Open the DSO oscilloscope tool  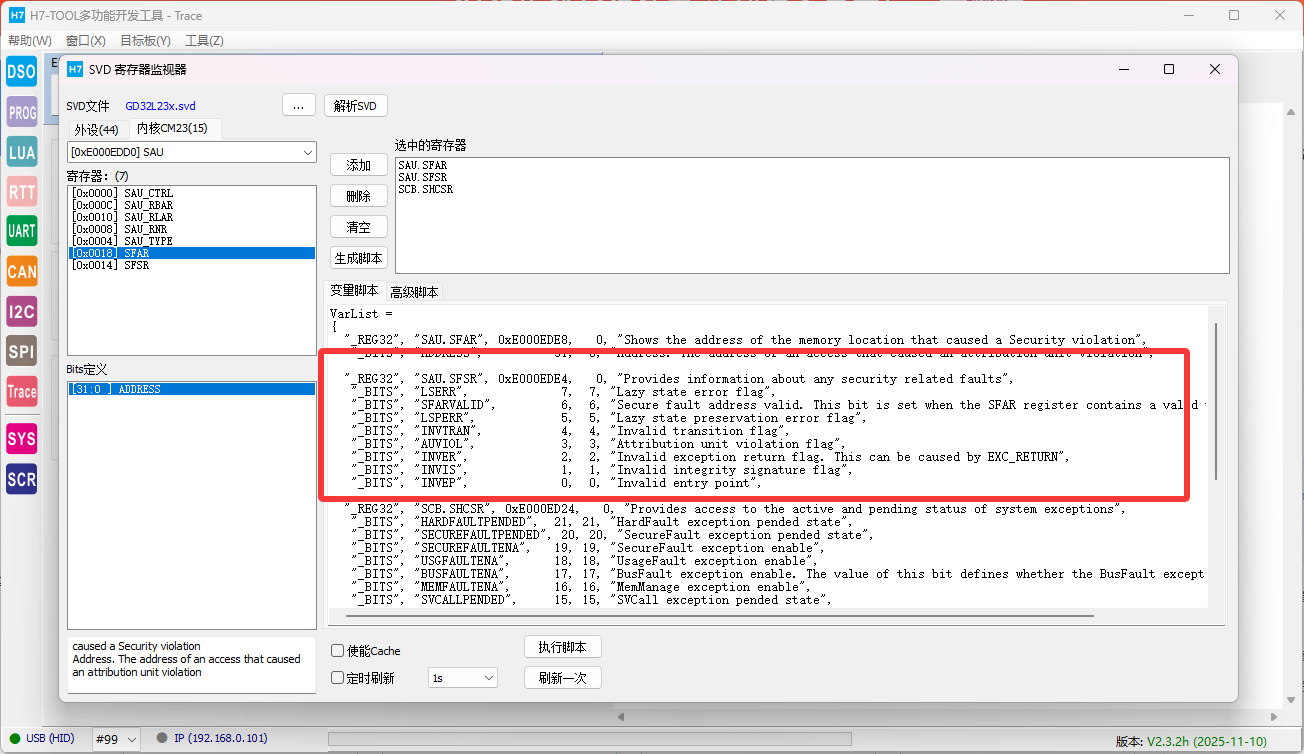21,71
